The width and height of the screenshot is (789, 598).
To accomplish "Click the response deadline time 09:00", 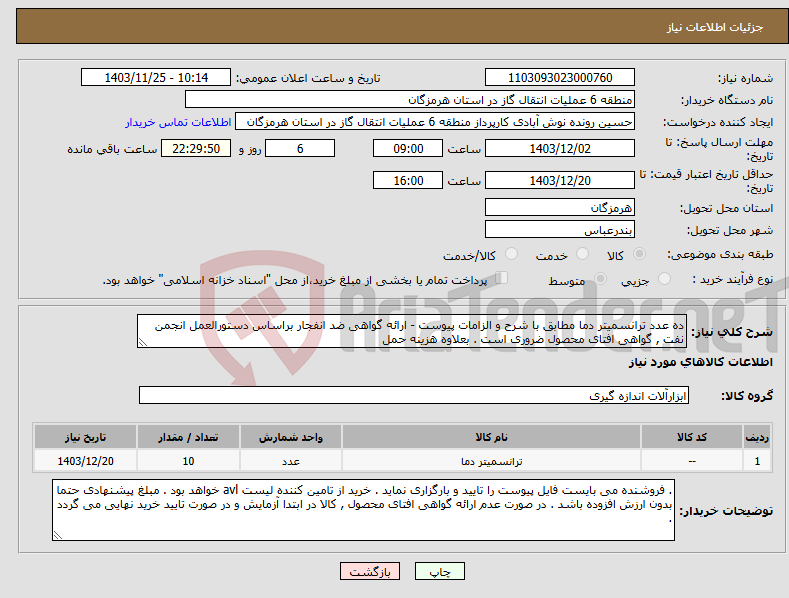I will (x=408, y=148).
